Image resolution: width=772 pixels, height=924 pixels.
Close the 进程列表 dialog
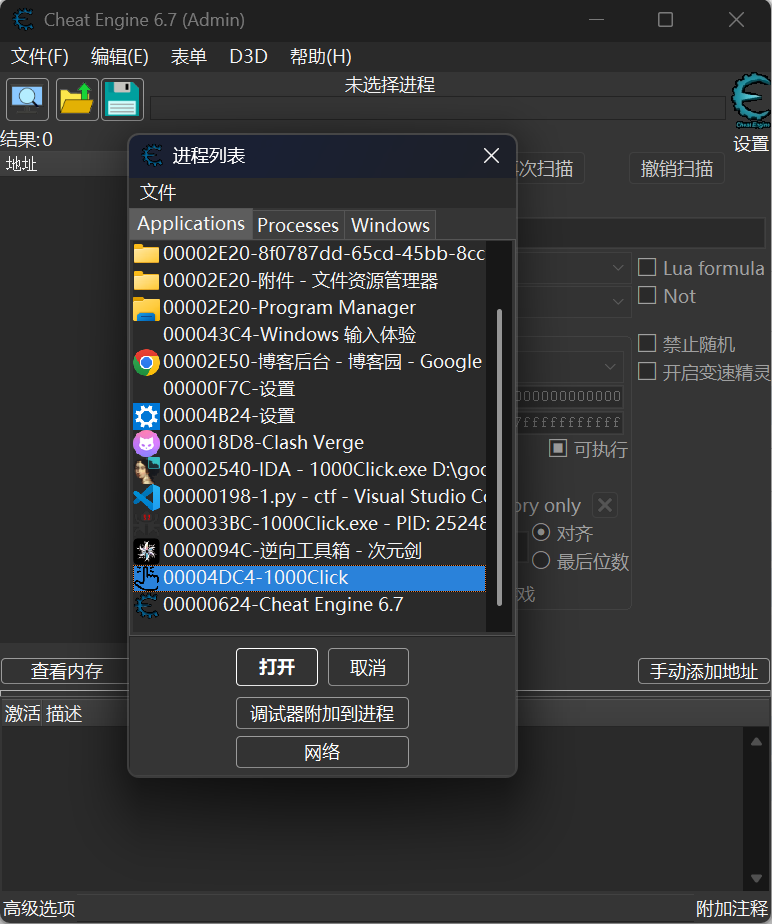click(x=491, y=156)
